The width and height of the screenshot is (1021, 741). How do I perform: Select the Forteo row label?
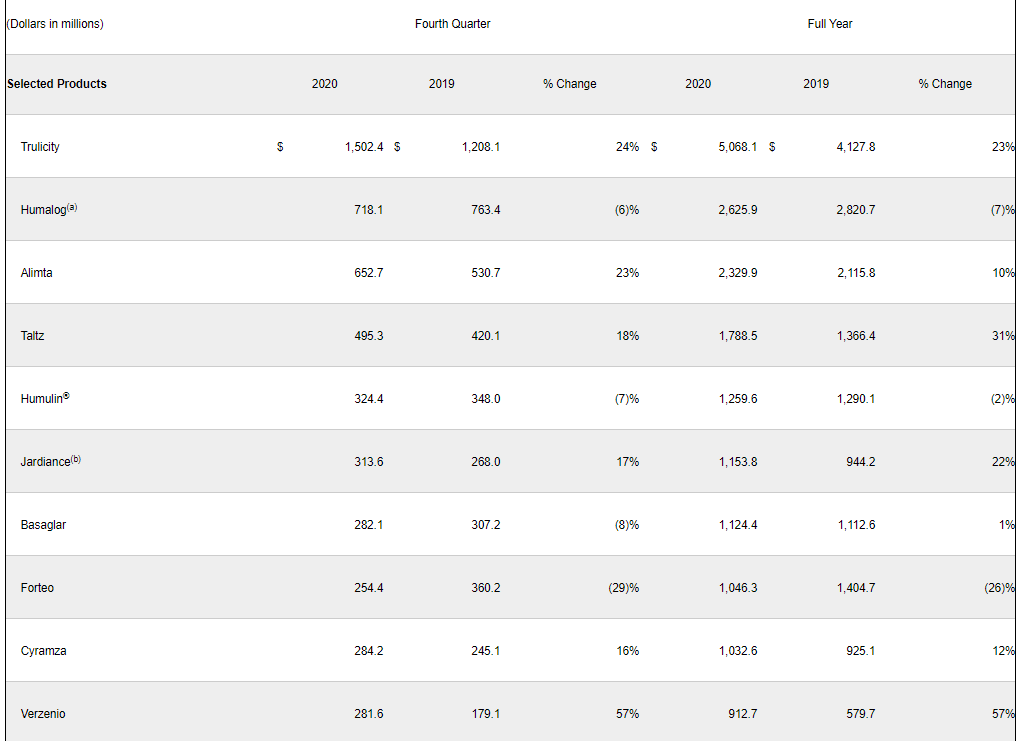click(37, 588)
